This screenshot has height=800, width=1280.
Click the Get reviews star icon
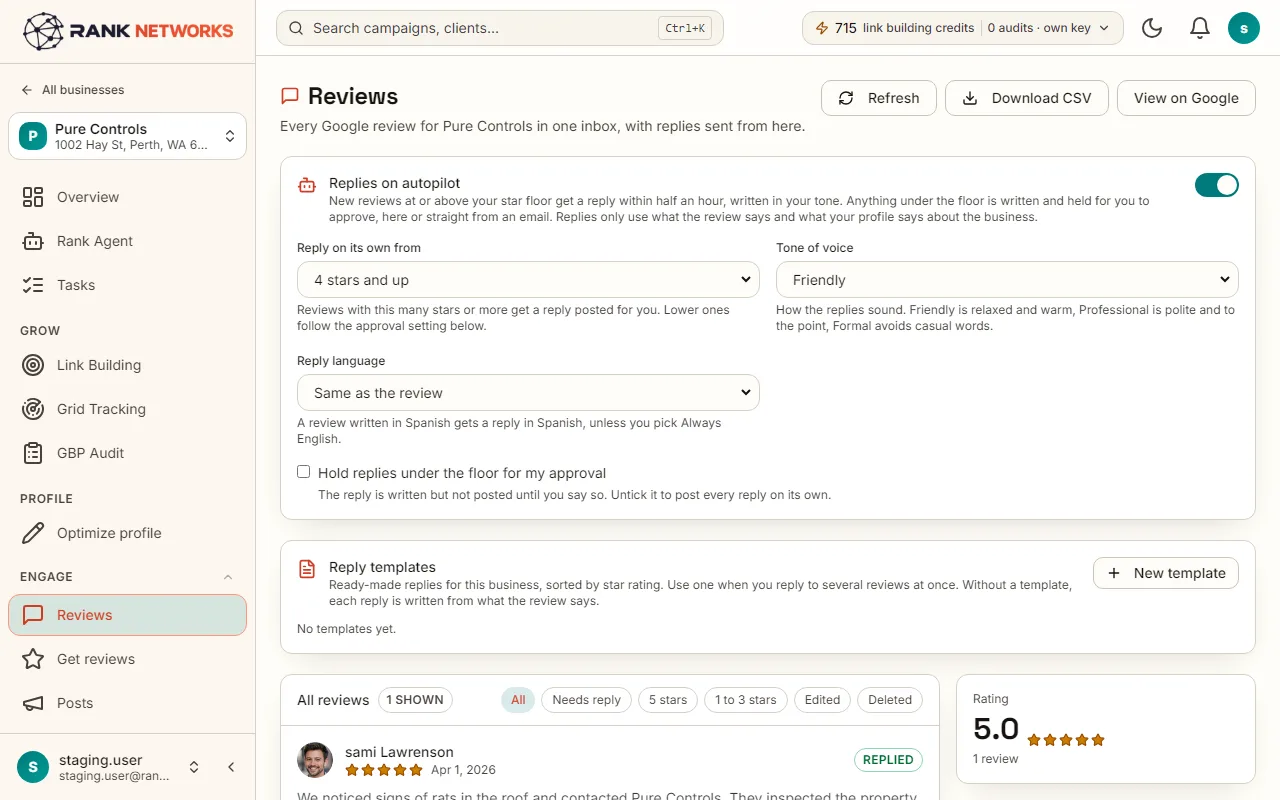[x=33, y=659]
